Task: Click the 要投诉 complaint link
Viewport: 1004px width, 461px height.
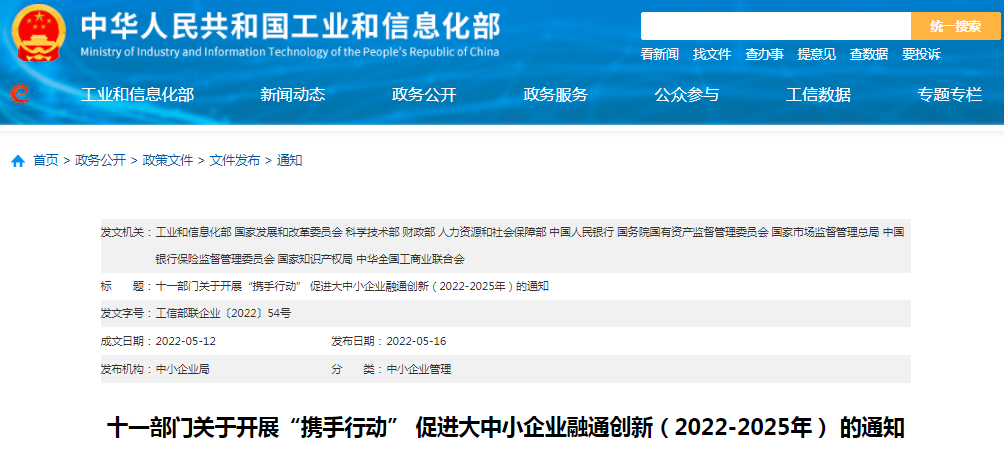Action: click(x=921, y=54)
